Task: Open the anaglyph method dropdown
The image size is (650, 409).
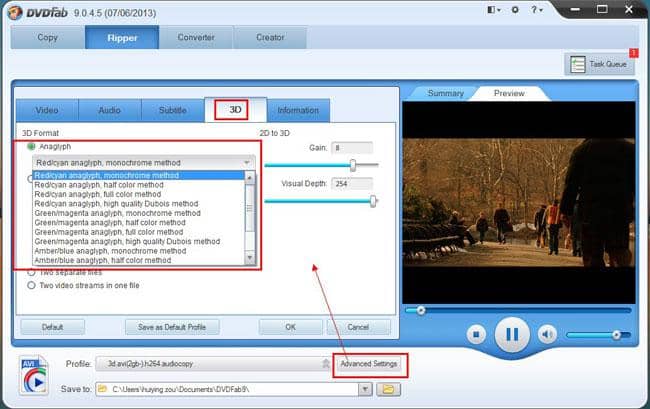Action: [143, 163]
